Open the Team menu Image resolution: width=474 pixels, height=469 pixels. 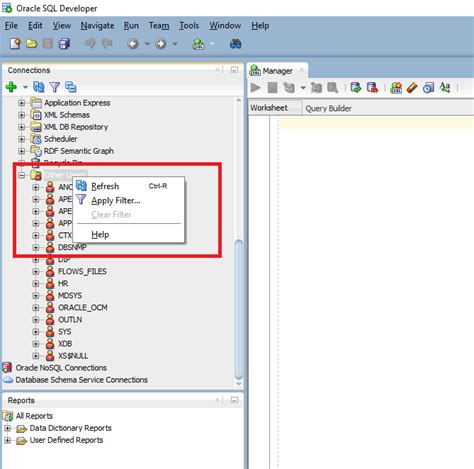click(159, 26)
